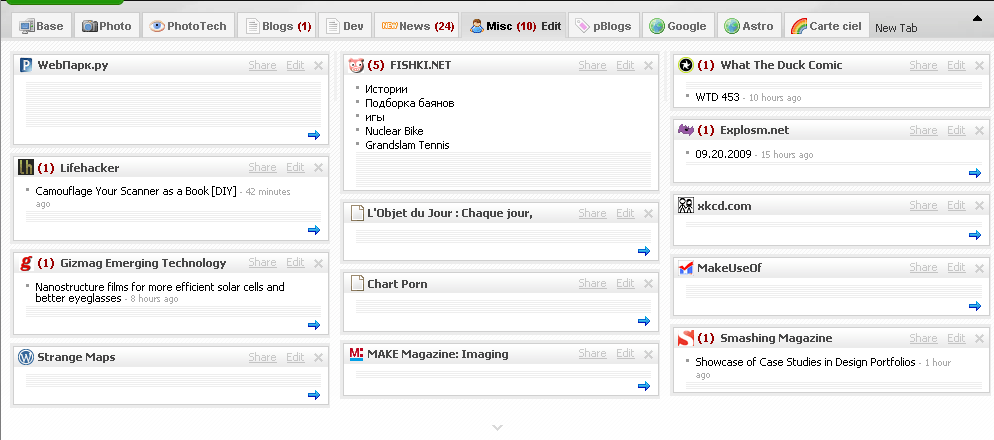Click the blue arrow in Explosm.net widget
The height and width of the screenshot is (440, 994).
[x=975, y=173]
